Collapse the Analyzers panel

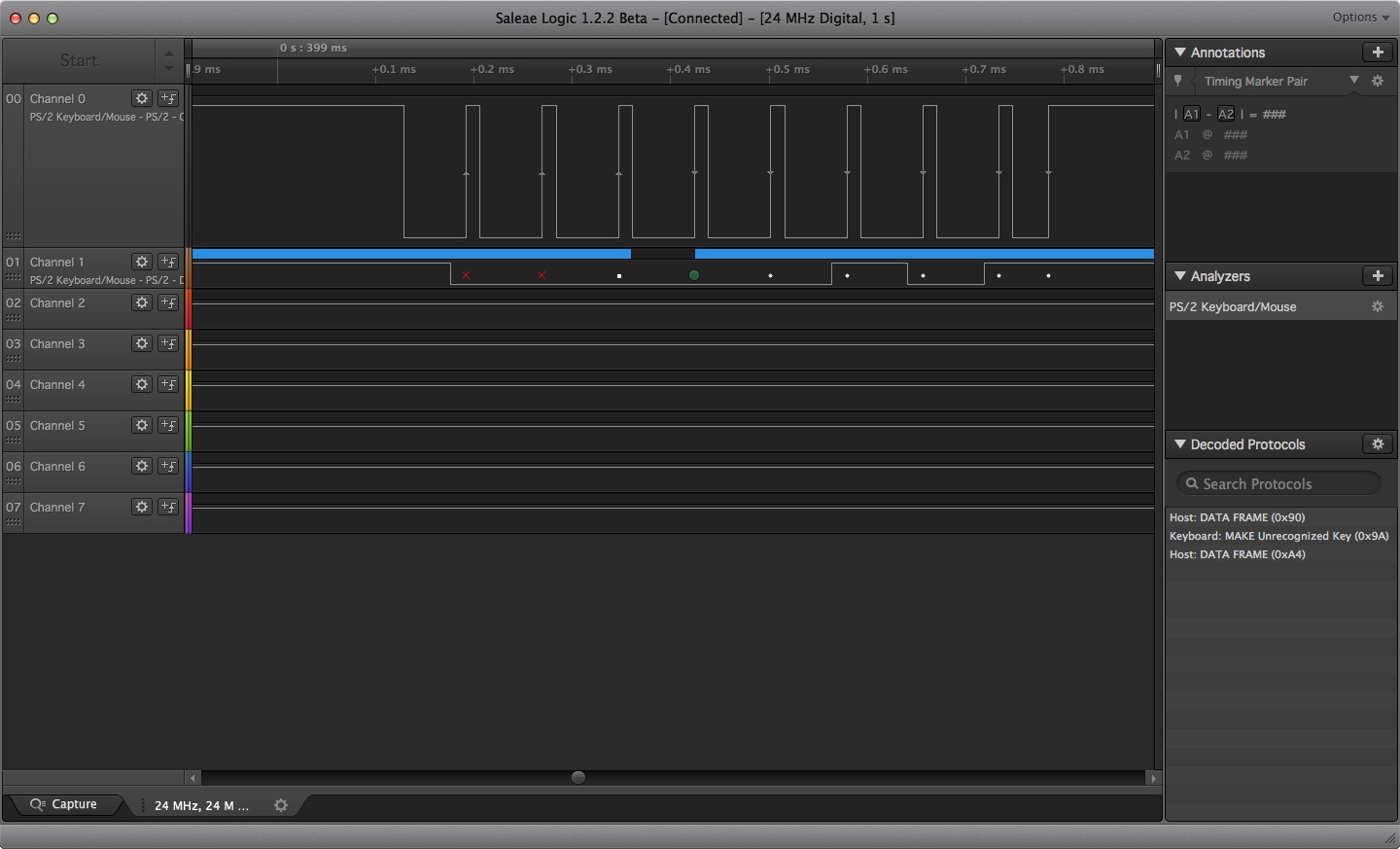pos(1180,276)
